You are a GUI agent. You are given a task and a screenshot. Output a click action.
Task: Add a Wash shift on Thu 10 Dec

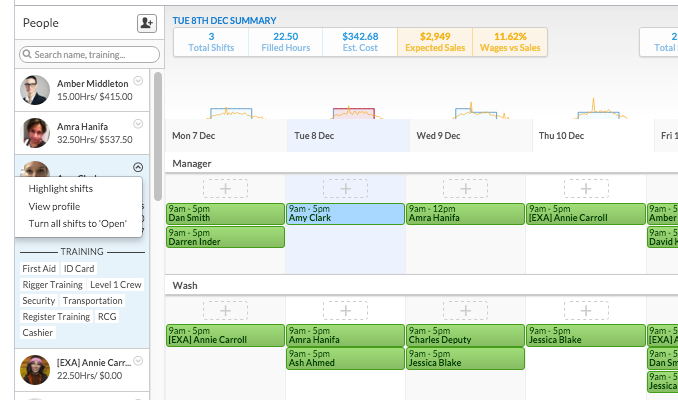585,311
